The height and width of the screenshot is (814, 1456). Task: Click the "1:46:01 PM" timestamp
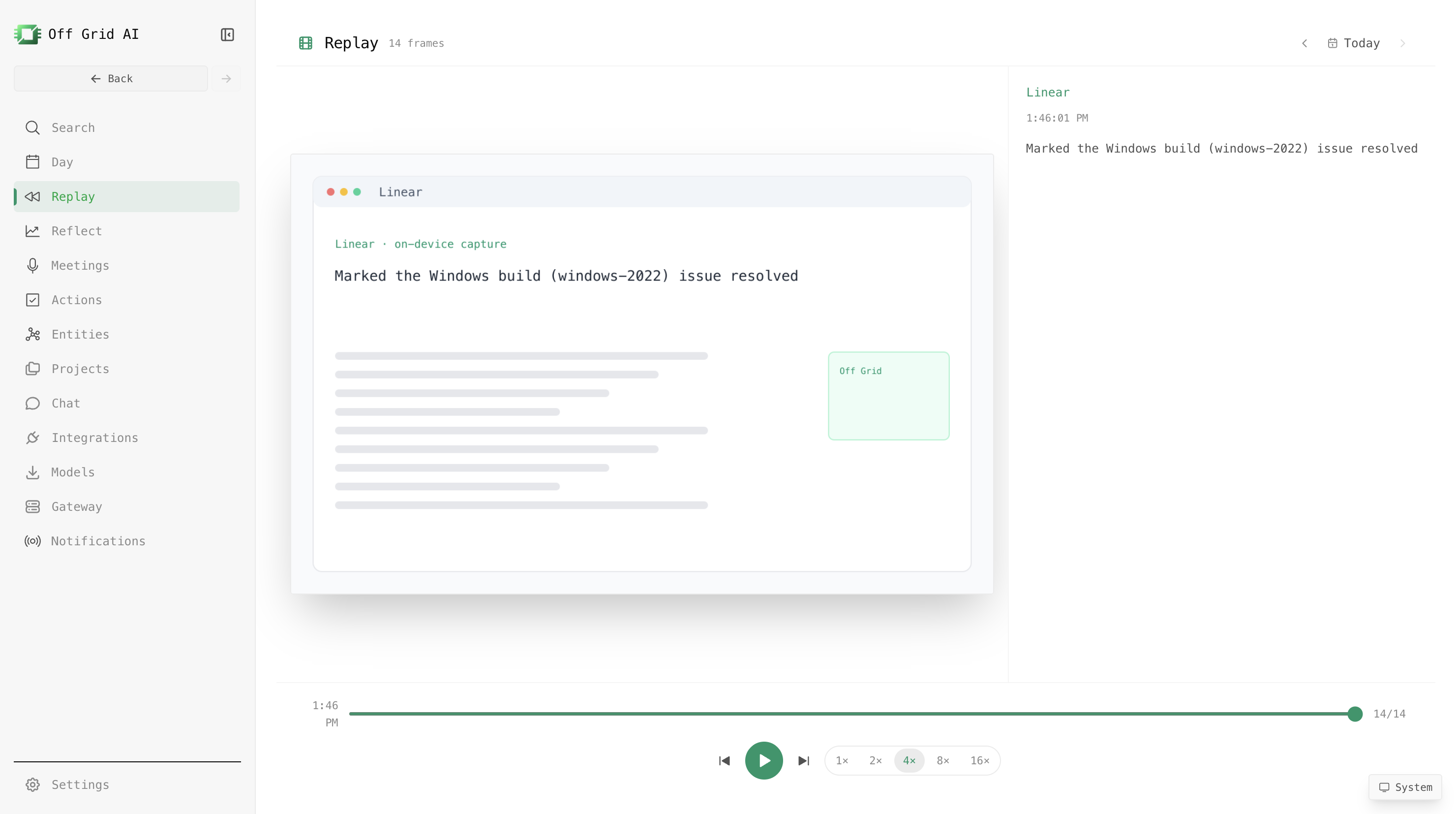point(1057,118)
